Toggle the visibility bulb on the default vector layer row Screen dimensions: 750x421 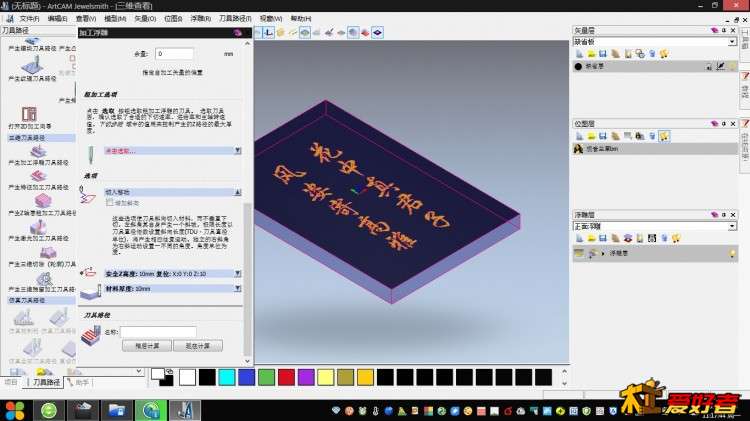[732, 66]
